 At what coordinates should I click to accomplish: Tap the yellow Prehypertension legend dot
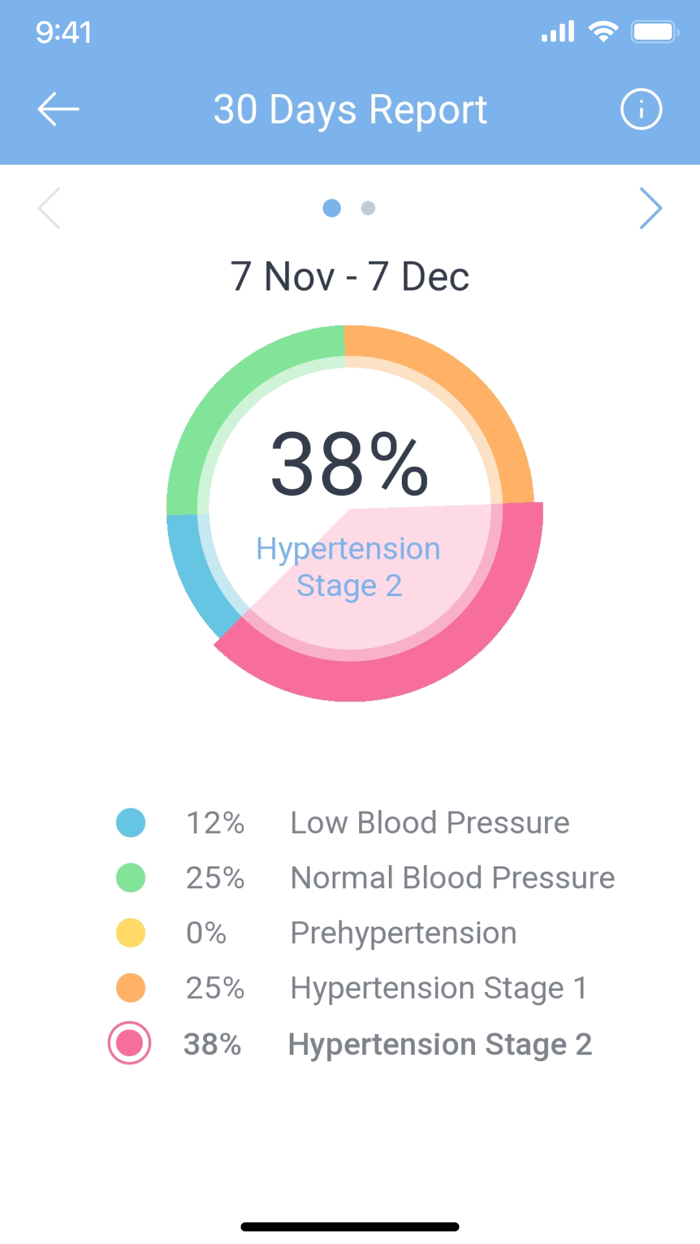pyautogui.click(x=129, y=932)
